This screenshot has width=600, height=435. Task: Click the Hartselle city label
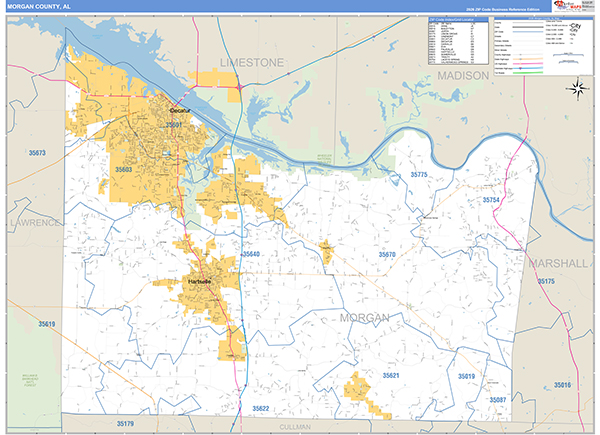pyautogui.click(x=199, y=281)
